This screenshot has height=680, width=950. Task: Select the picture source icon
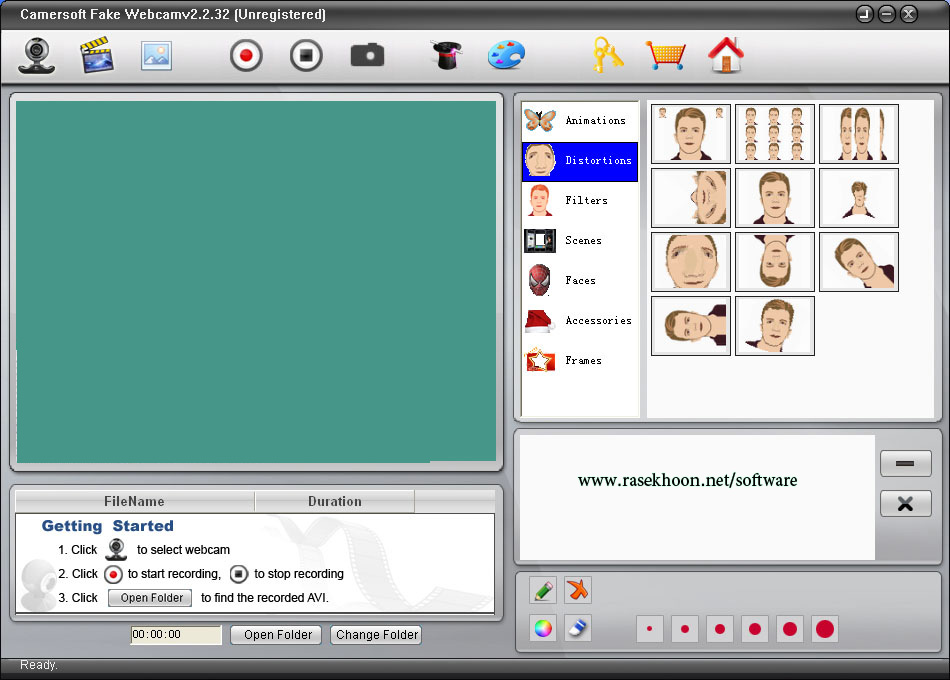(157, 55)
